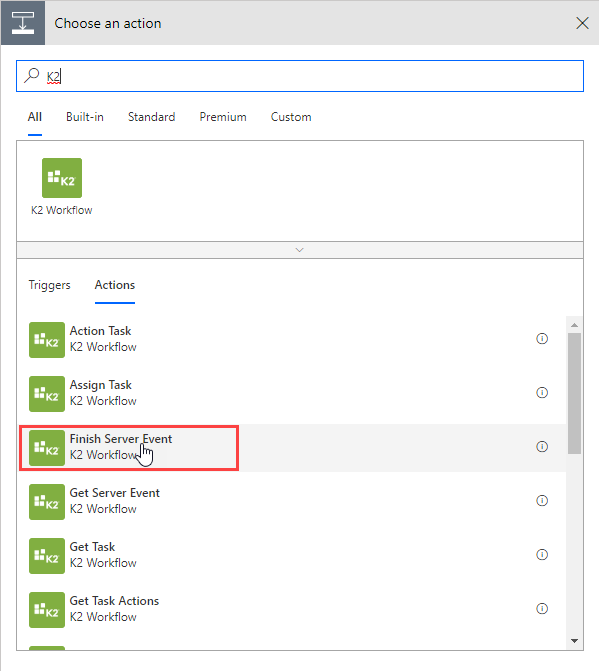This screenshot has height=671, width=599.
Task: Select the Actions tab
Action: point(115,285)
